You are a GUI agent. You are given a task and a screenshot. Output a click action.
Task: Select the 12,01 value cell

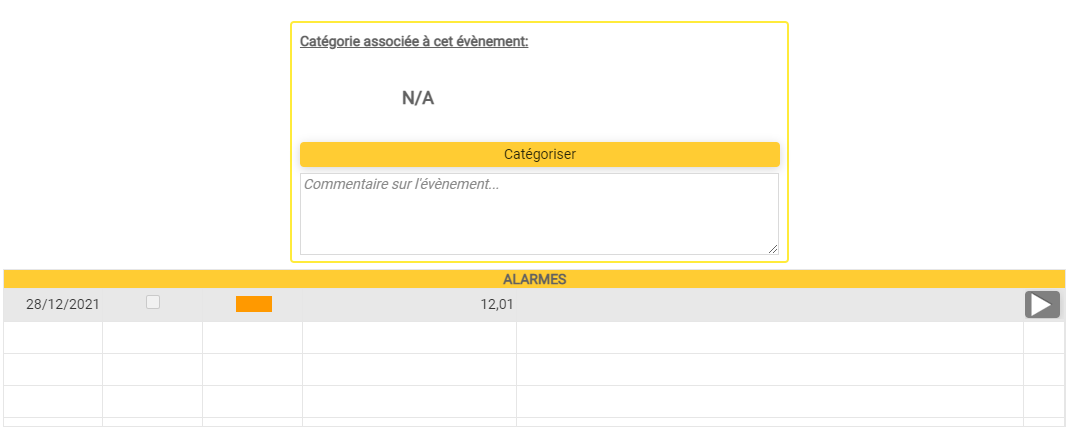click(x=497, y=304)
